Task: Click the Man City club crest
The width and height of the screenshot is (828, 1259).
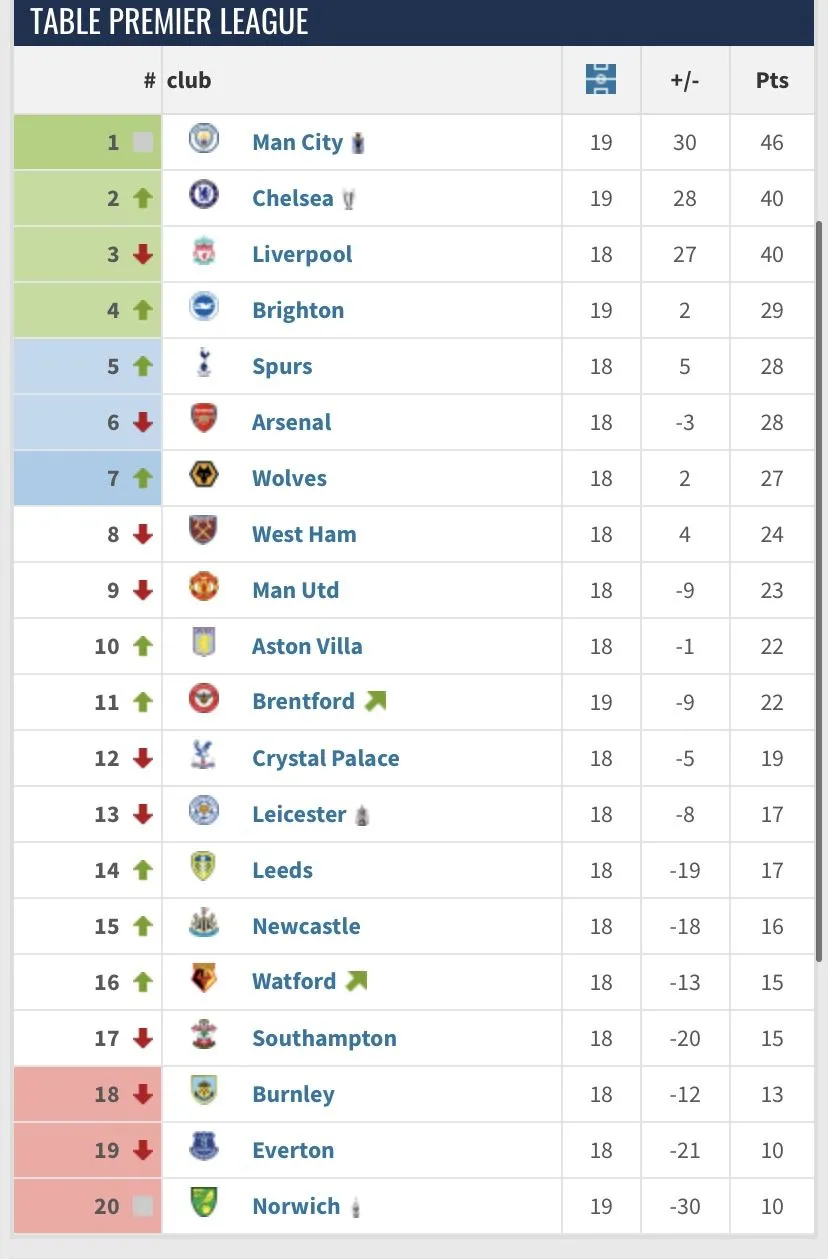Action: 204,141
